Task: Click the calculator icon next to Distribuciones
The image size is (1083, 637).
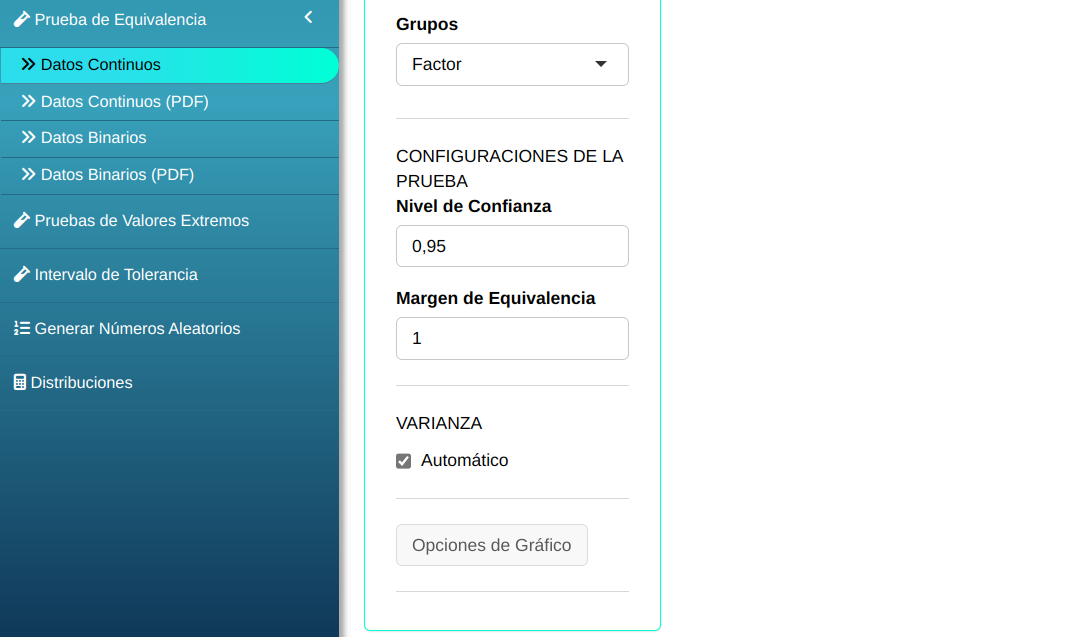Action: 19,383
